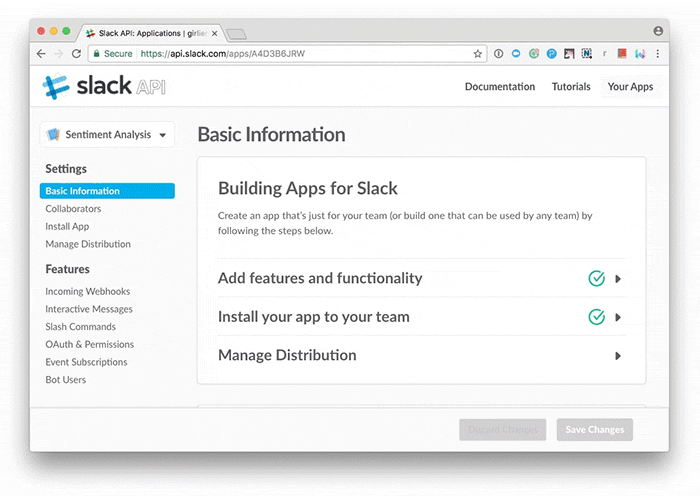Click the 'Settings' sidebar heading
700x496 pixels.
click(66, 169)
